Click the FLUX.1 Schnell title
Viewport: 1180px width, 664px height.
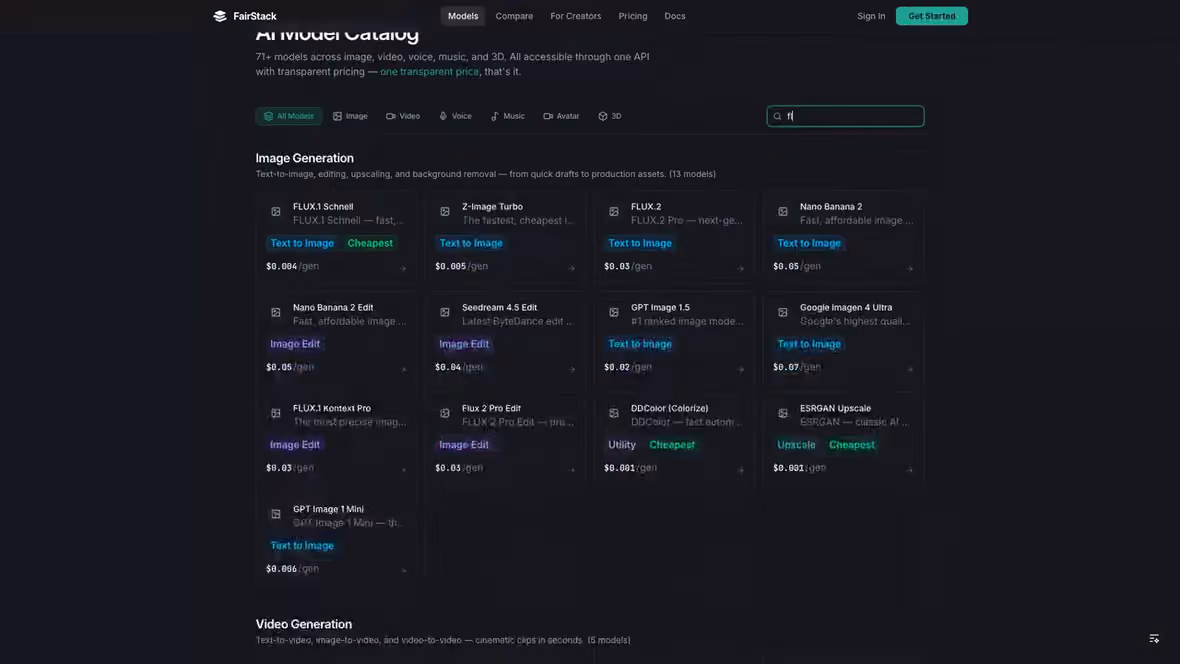point(323,206)
